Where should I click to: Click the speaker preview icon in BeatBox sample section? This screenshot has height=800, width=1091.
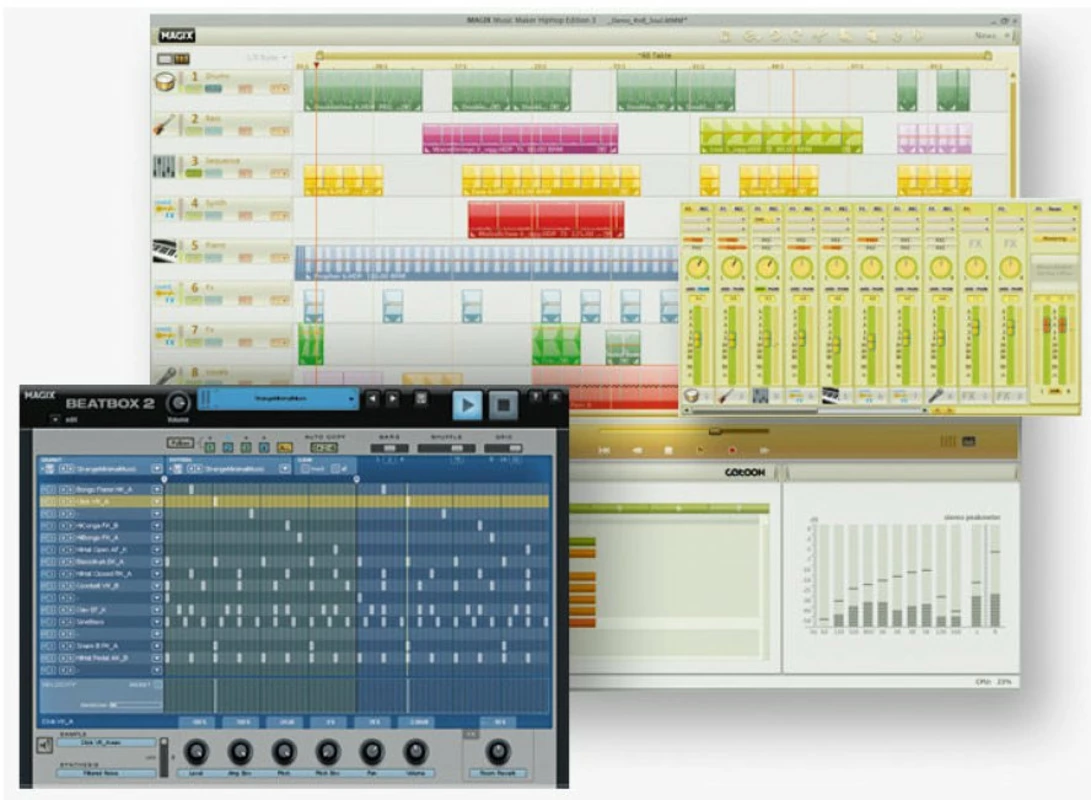[x=45, y=746]
